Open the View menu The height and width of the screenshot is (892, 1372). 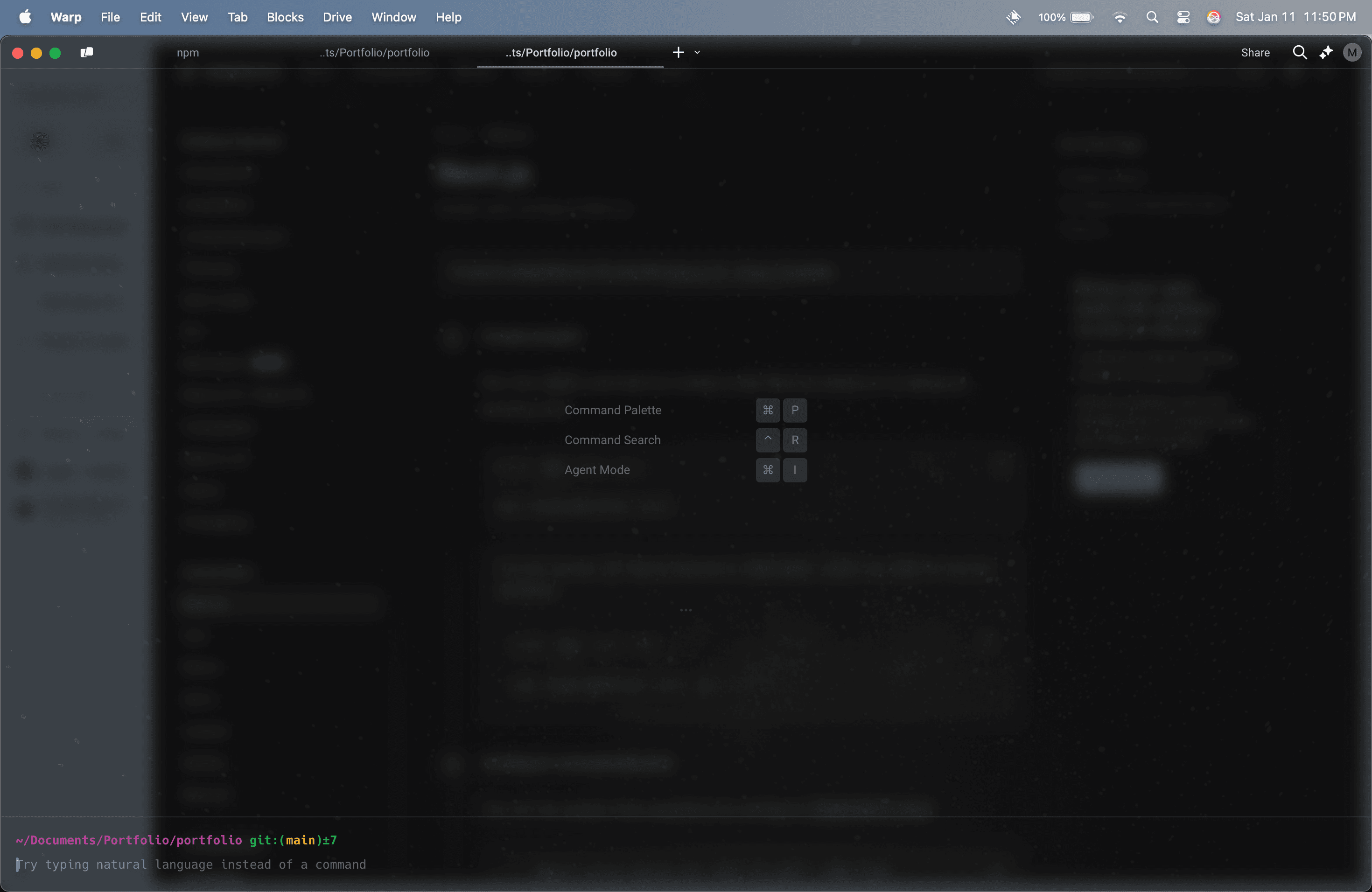pos(194,17)
